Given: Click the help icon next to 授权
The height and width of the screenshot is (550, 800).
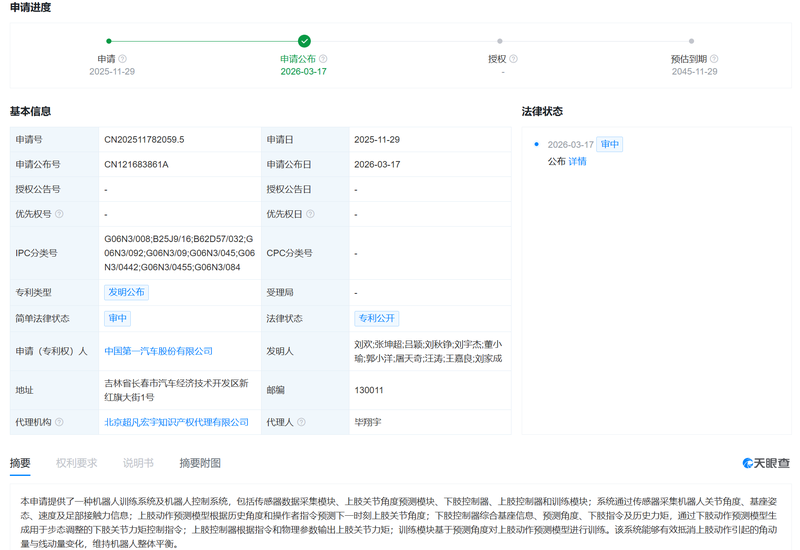Looking at the screenshot, I should [513, 59].
